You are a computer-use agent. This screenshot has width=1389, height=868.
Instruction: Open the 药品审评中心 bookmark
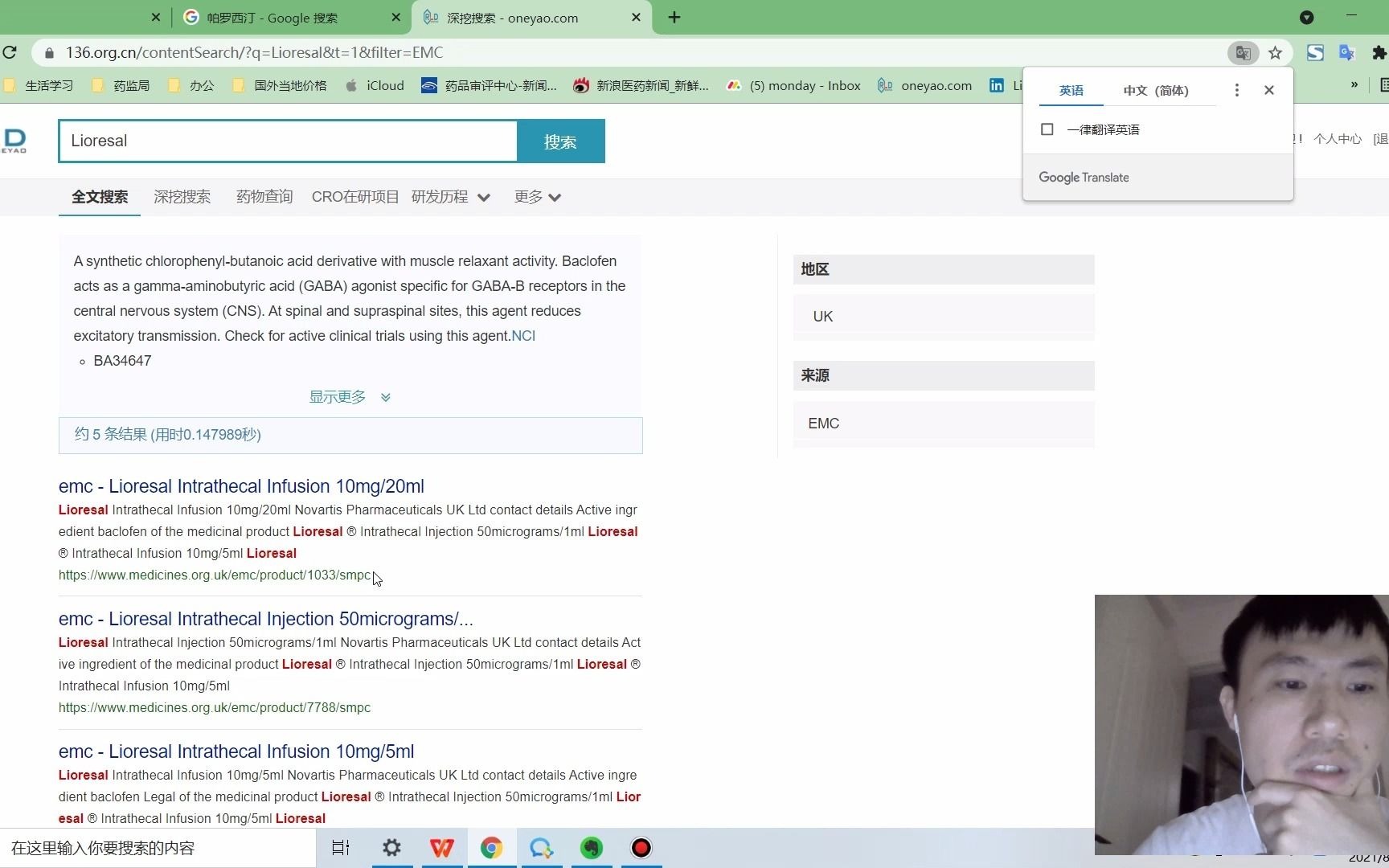point(489,86)
